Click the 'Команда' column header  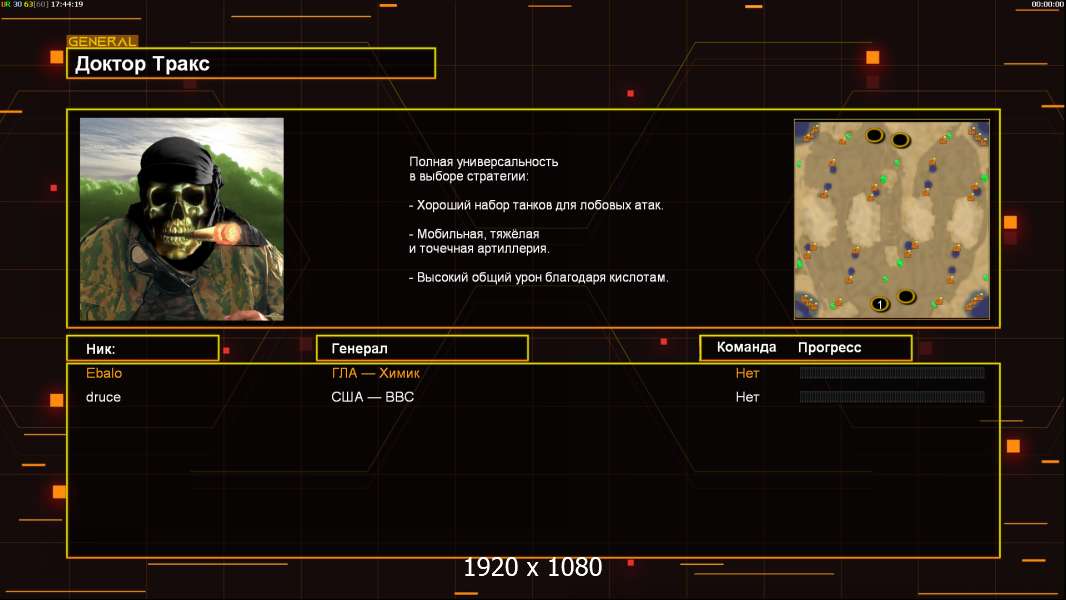746,347
